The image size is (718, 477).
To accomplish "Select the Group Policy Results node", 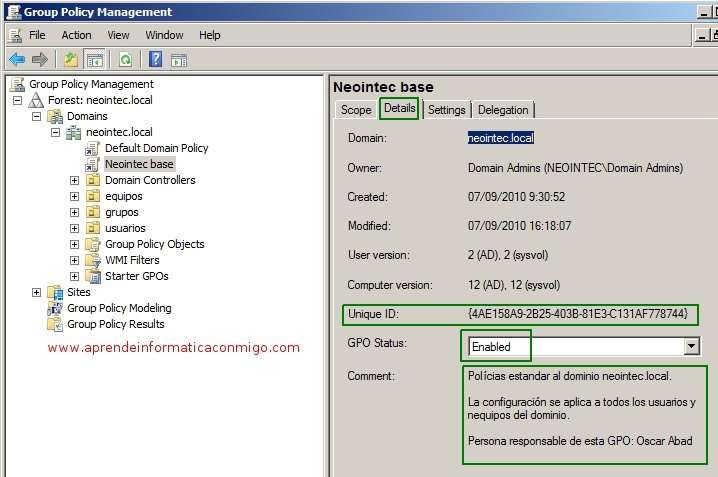I will (x=115, y=324).
